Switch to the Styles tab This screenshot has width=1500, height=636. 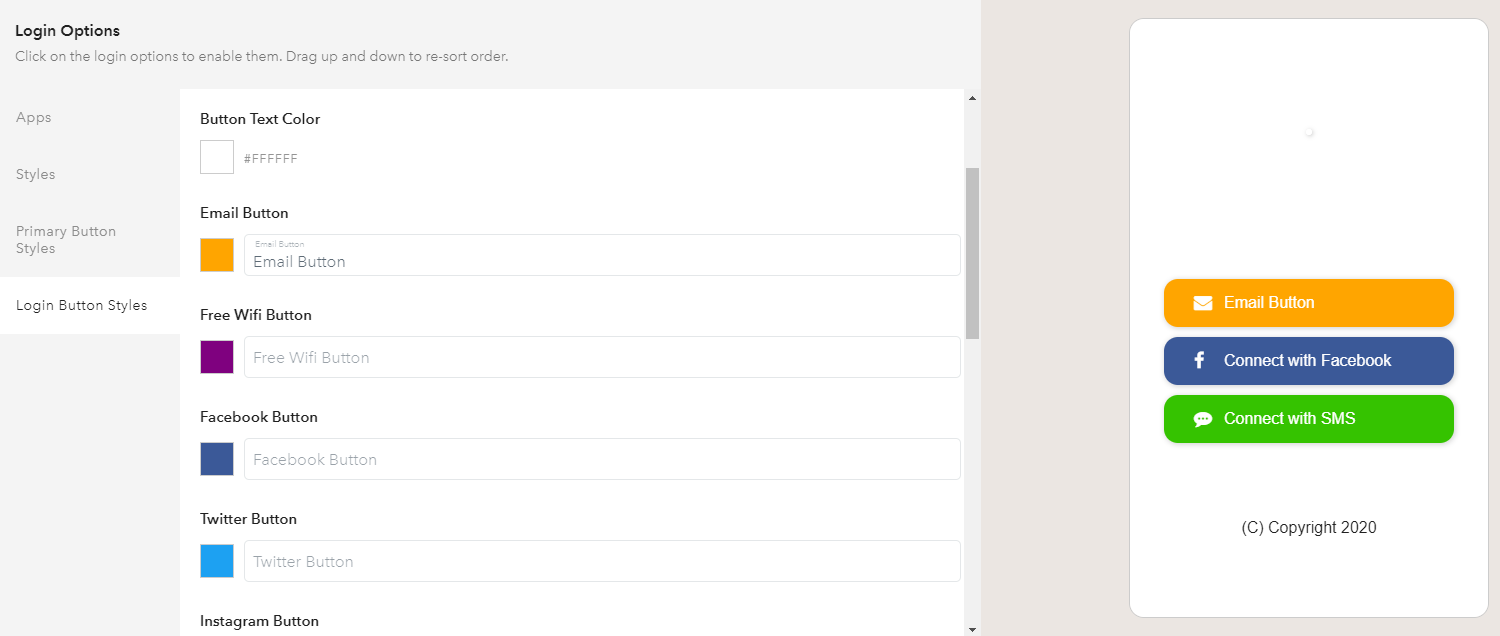tap(36, 174)
